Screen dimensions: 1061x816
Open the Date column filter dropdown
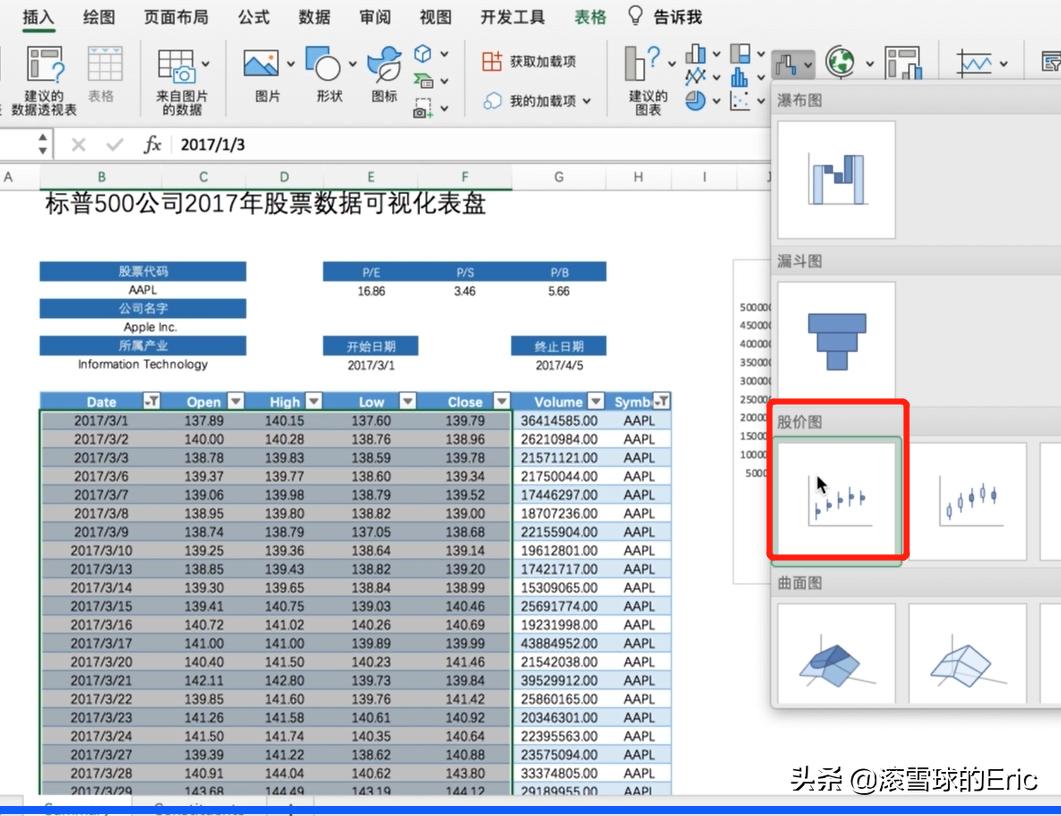pyautogui.click(x=152, y=402)
